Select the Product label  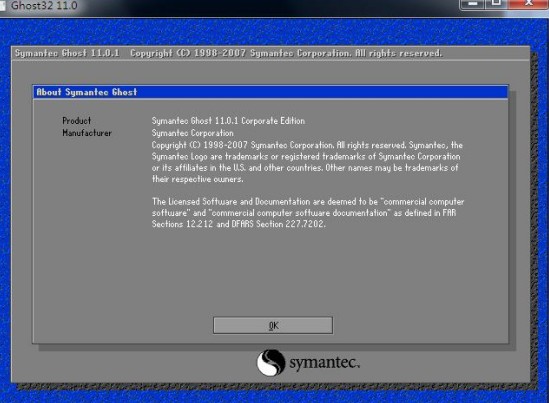[x=76, y=121]
